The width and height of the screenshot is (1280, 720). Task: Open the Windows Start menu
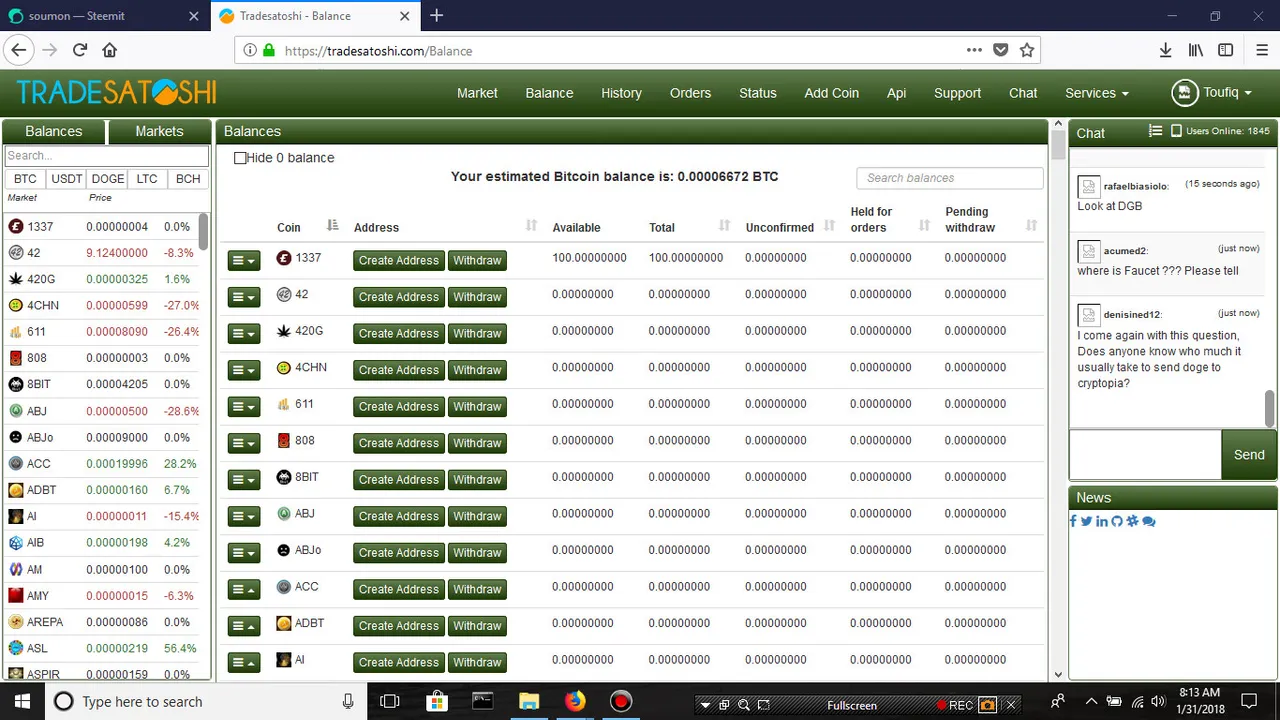tap(23, 701)
